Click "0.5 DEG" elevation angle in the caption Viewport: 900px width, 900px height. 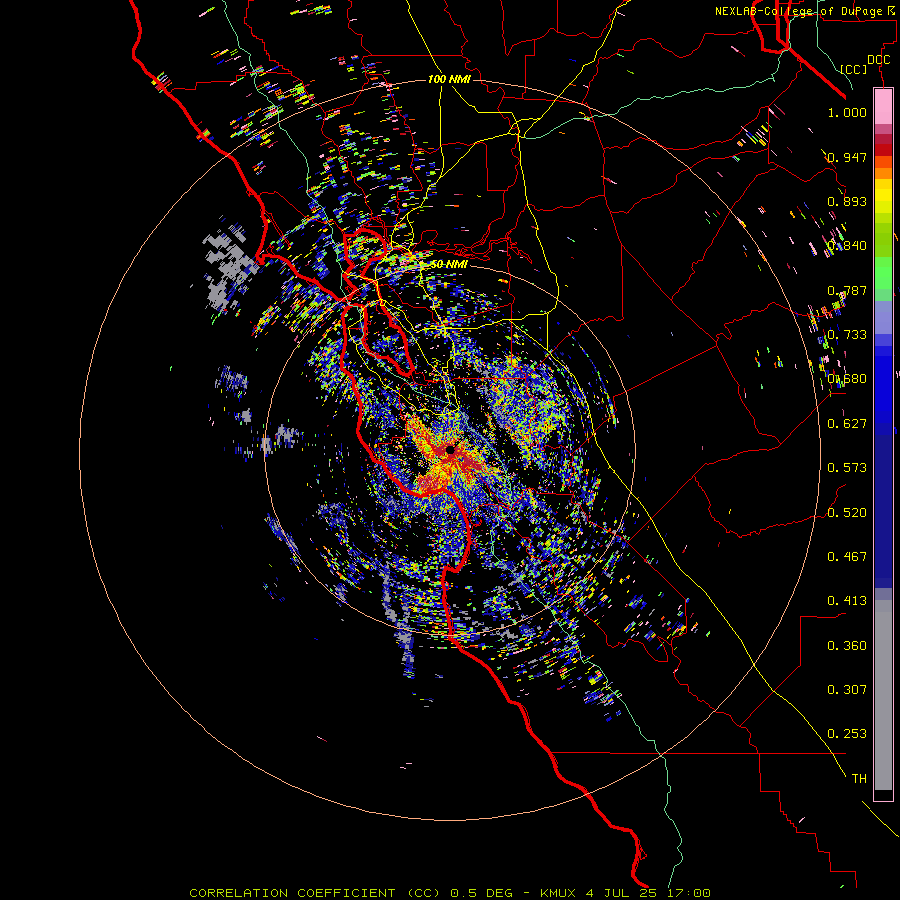(480, 893)
